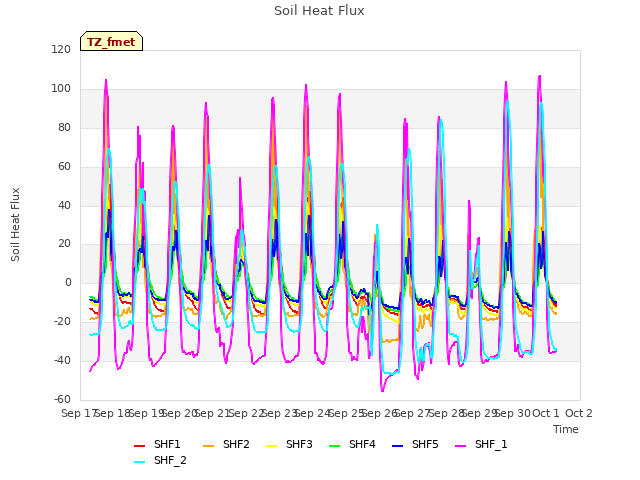
Task: Click the 120 y-axis tick label
Action: (61, 50)
